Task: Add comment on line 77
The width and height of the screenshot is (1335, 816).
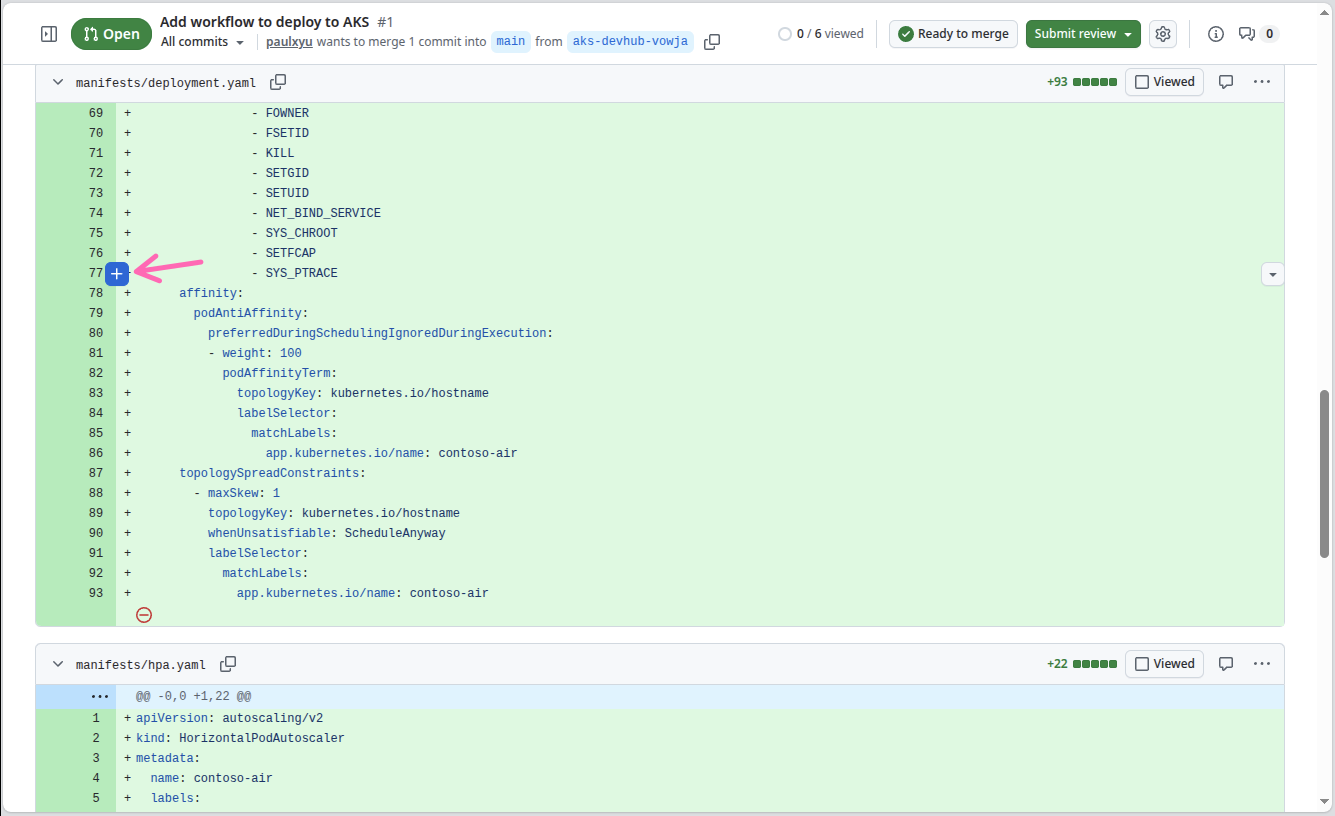Action: pos(117,273)
